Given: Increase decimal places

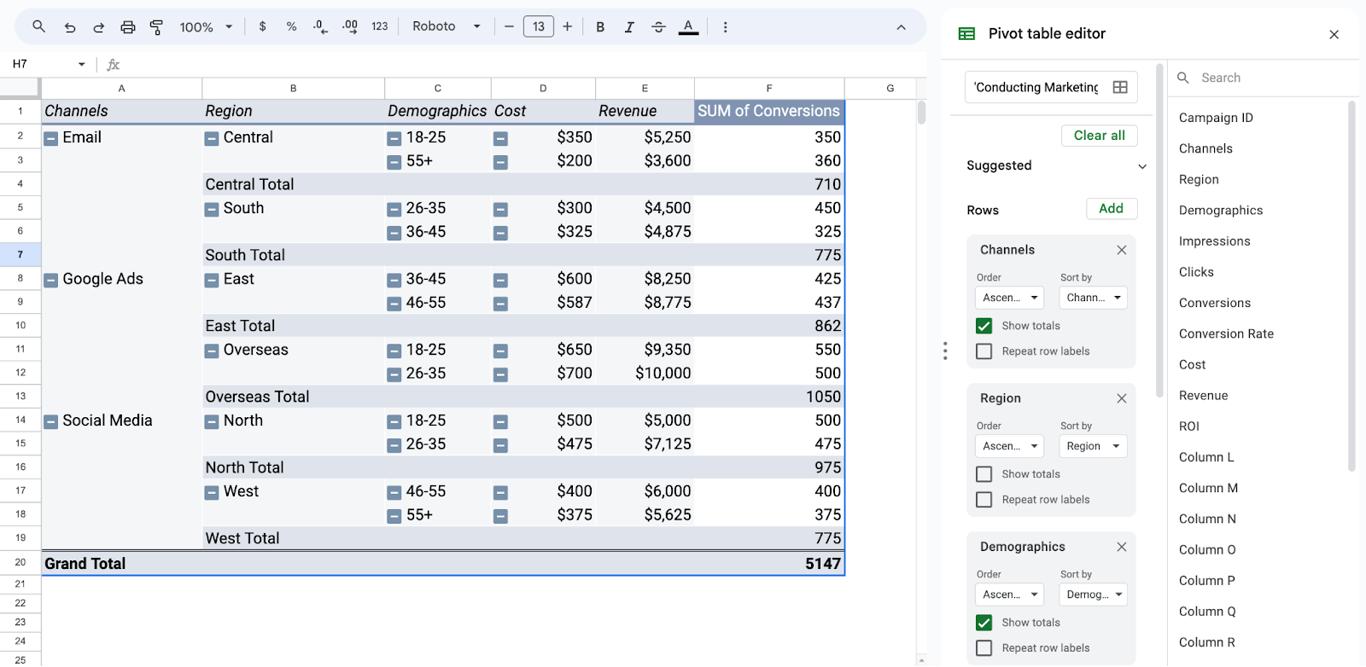Looking at the screenshot, I should [350, 27].
